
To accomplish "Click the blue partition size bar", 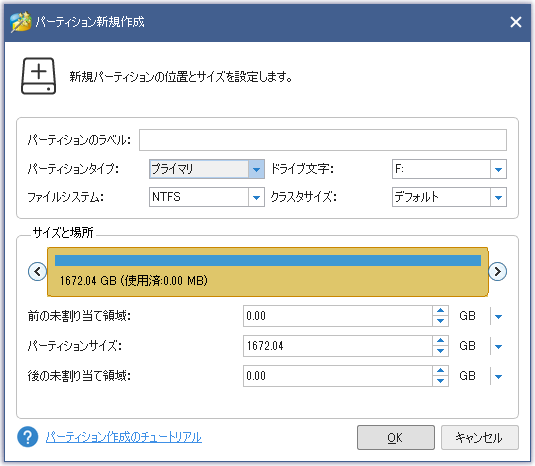I will click(x=268, y=260).
